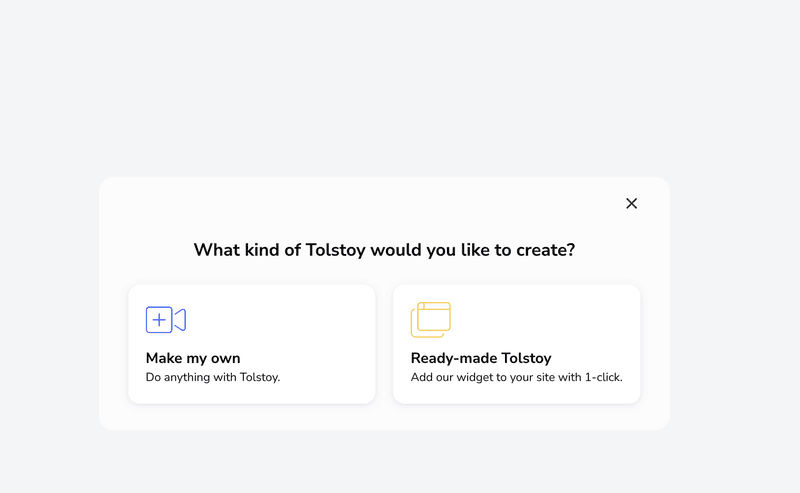Close the dialog with the X icon
Screen dimensions: 800x493
pos(631,203)
